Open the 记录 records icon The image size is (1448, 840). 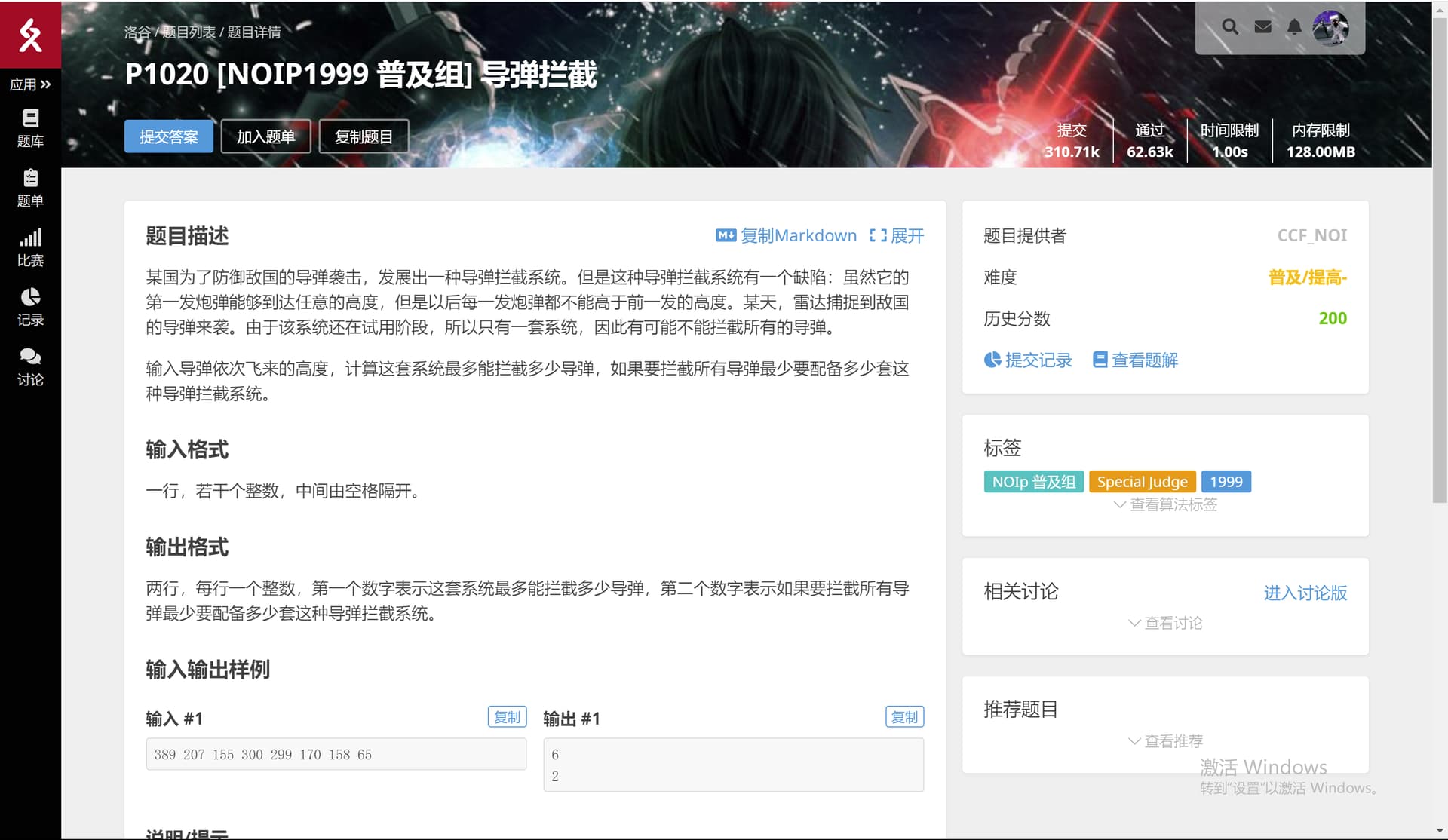pos(30,297)
